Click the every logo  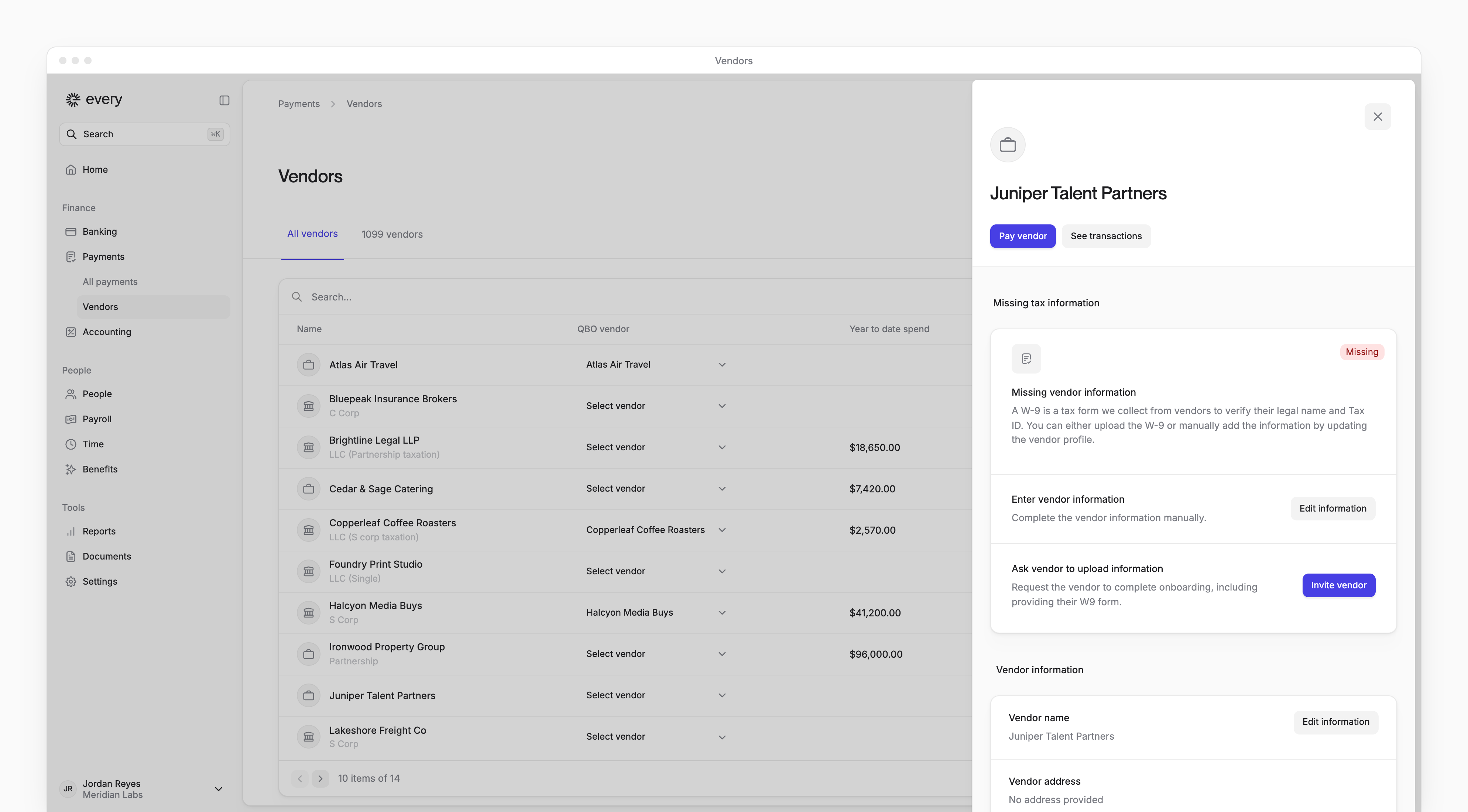coord(94,99)
